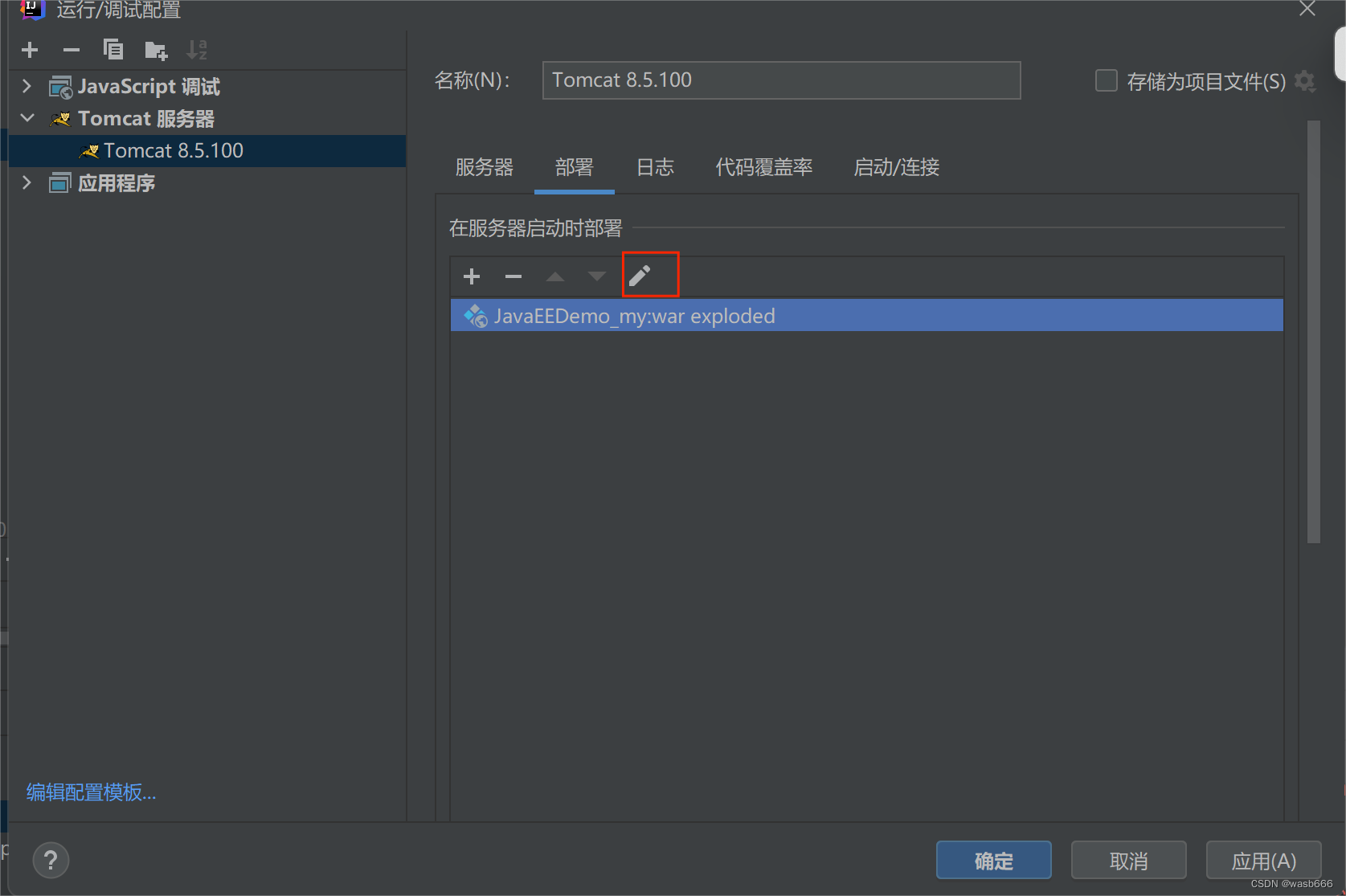The height and width of the screenshot is (896, 1346).
Task: Move deployment item down
Action: tap(596, 276)
